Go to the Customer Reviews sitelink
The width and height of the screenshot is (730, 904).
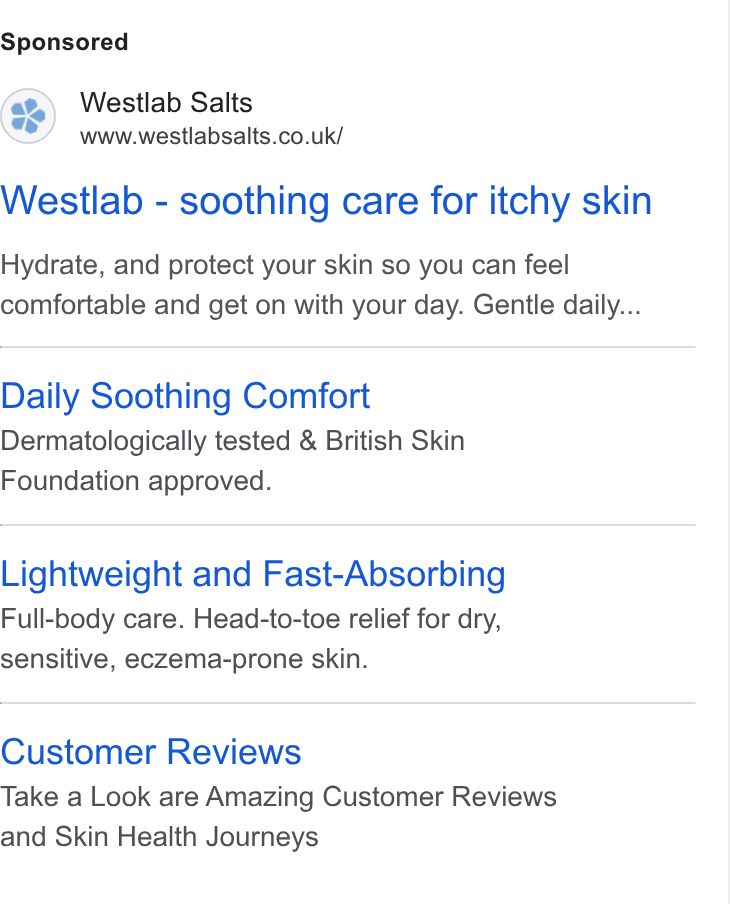[150, 752]
